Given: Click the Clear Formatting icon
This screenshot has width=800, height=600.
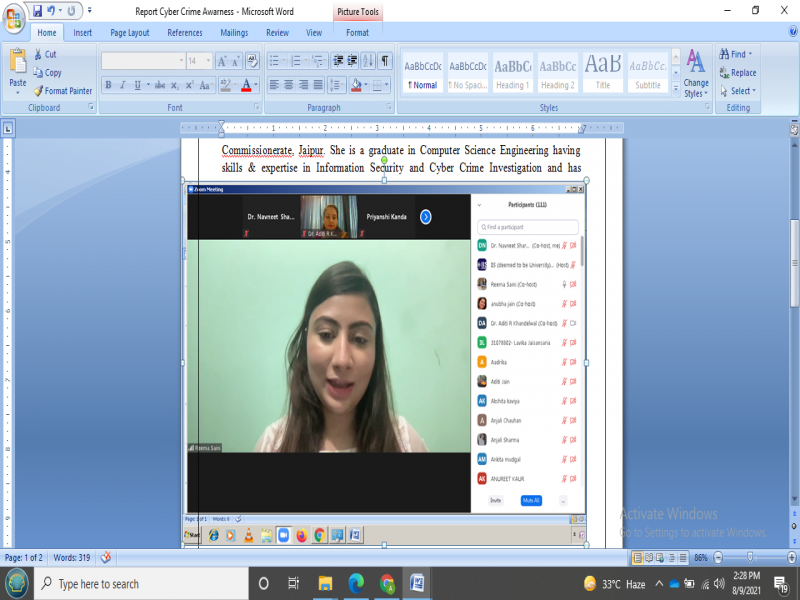Looking at the screenshot, I should 252,61.
